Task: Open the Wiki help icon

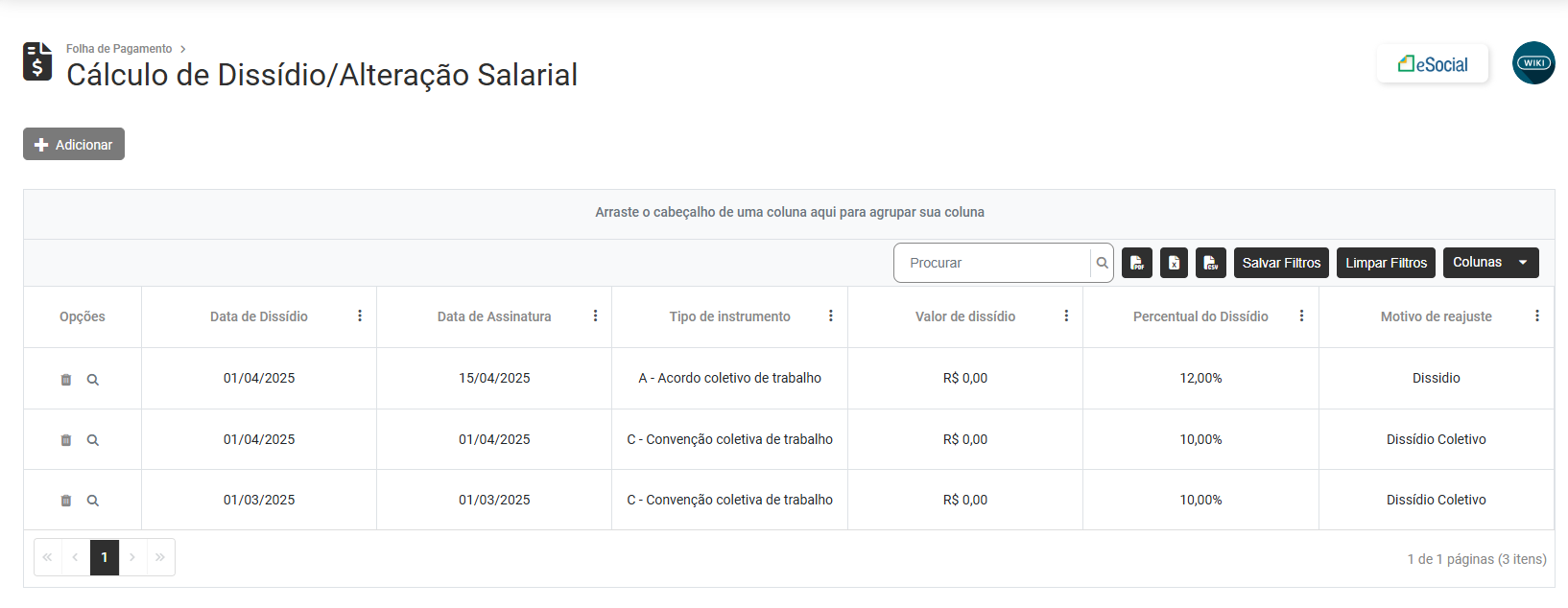Action: click(1533, 63)
